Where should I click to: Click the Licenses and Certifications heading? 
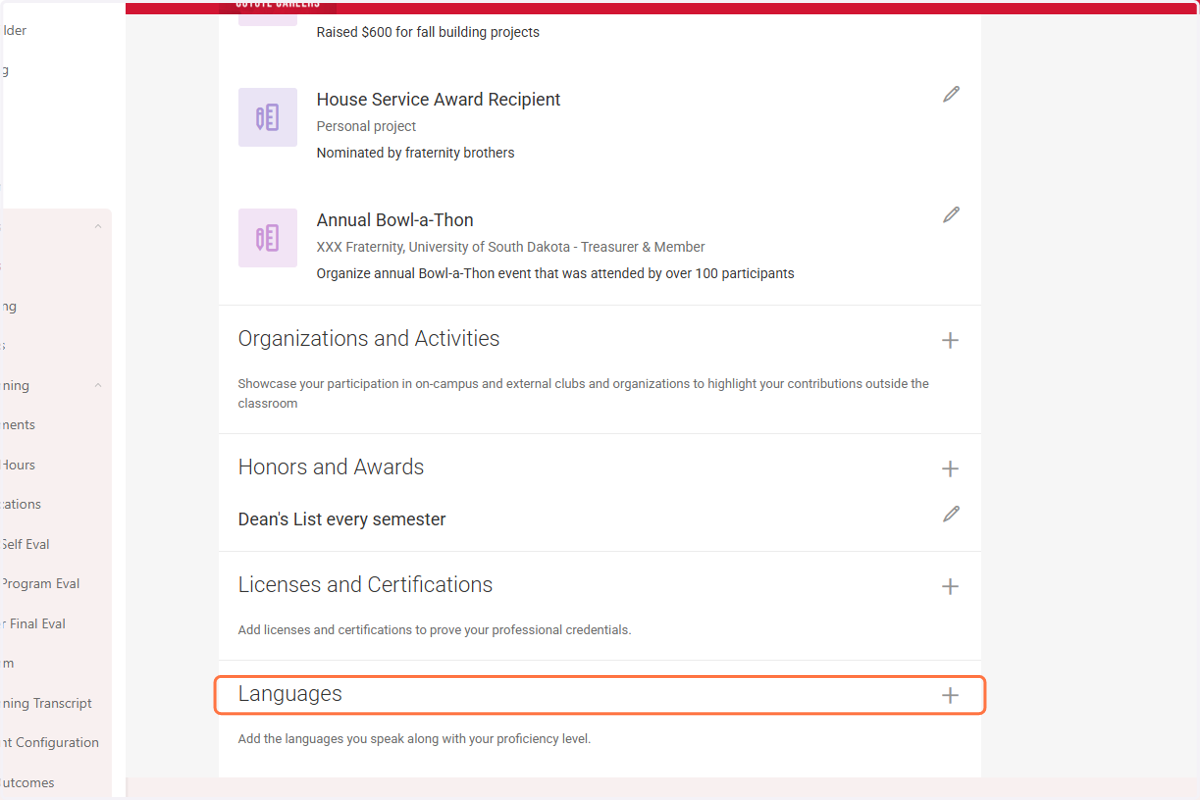tap(365, 585)
